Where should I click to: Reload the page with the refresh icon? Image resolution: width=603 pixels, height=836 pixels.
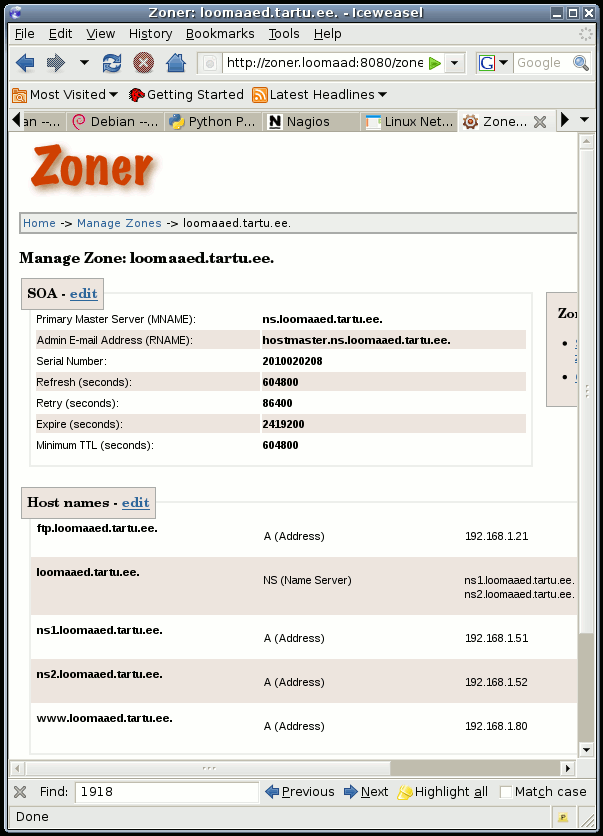click(111, 63)
